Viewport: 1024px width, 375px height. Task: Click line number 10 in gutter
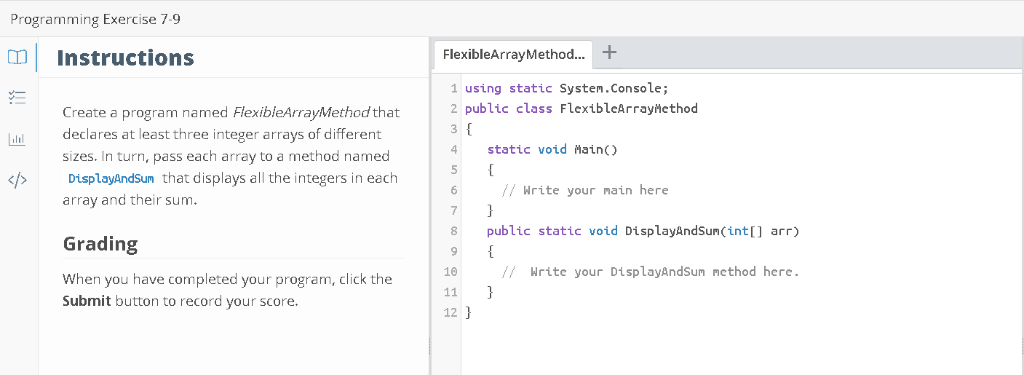click(450, 272)
